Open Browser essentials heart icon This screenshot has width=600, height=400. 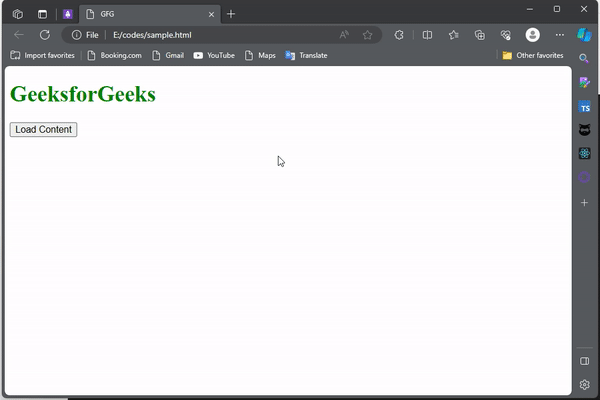[505, 35]
